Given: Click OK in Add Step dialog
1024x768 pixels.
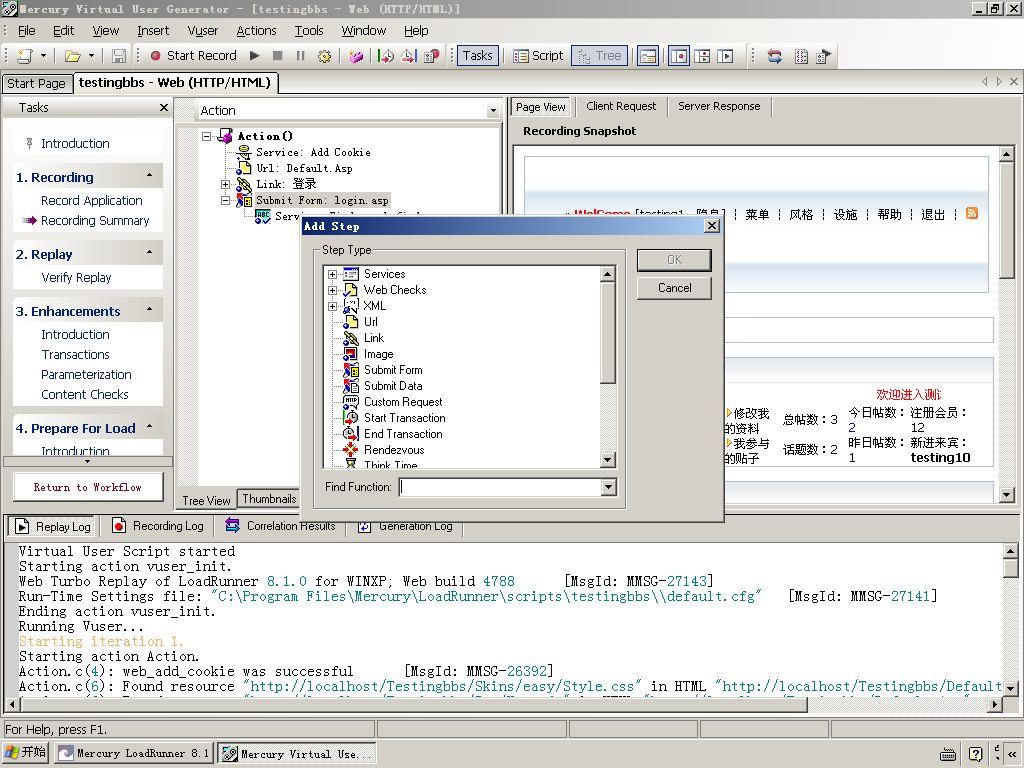Looking at the screenshot, I should 674,260.
